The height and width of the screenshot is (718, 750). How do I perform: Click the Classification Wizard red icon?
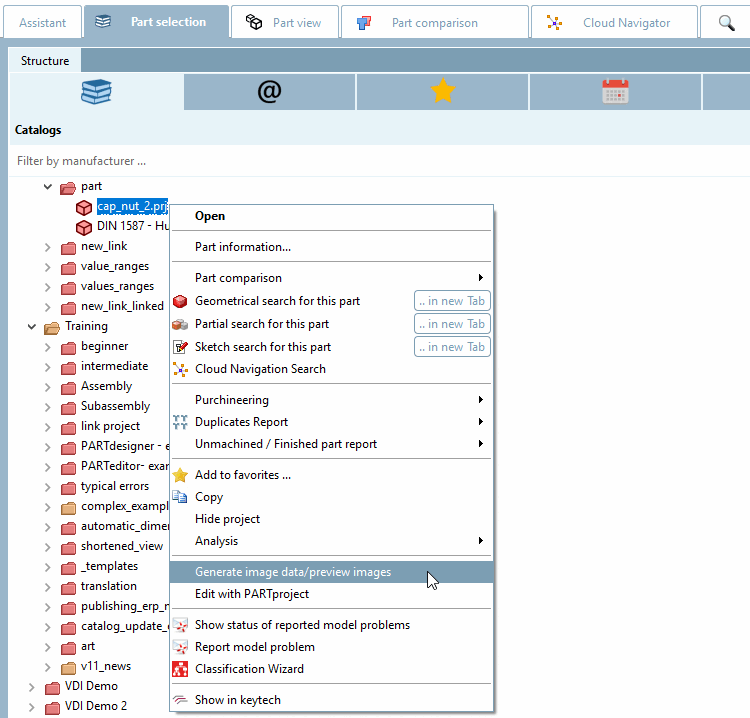(x=180, y=669)
